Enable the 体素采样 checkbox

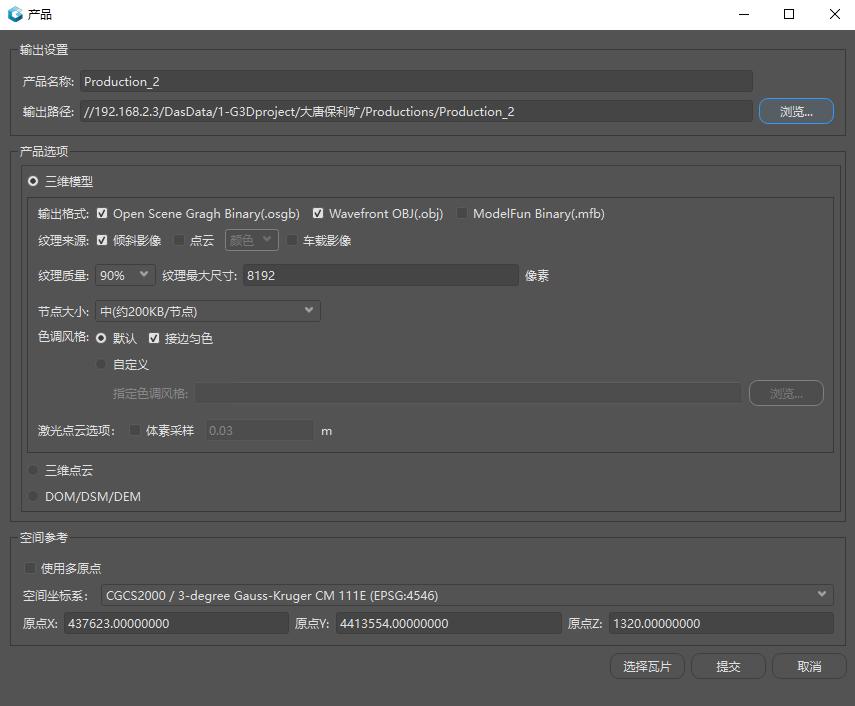pos(135,430)
